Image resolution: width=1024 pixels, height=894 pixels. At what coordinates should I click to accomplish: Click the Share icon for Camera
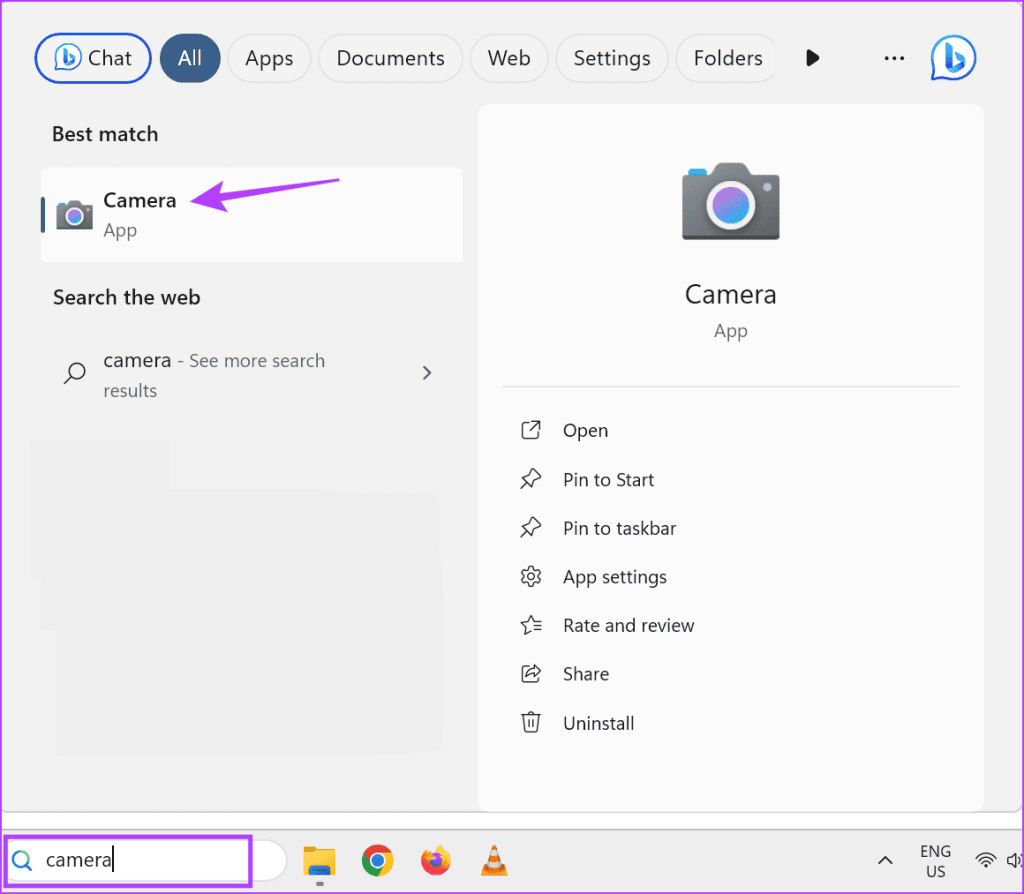[531, 673]
